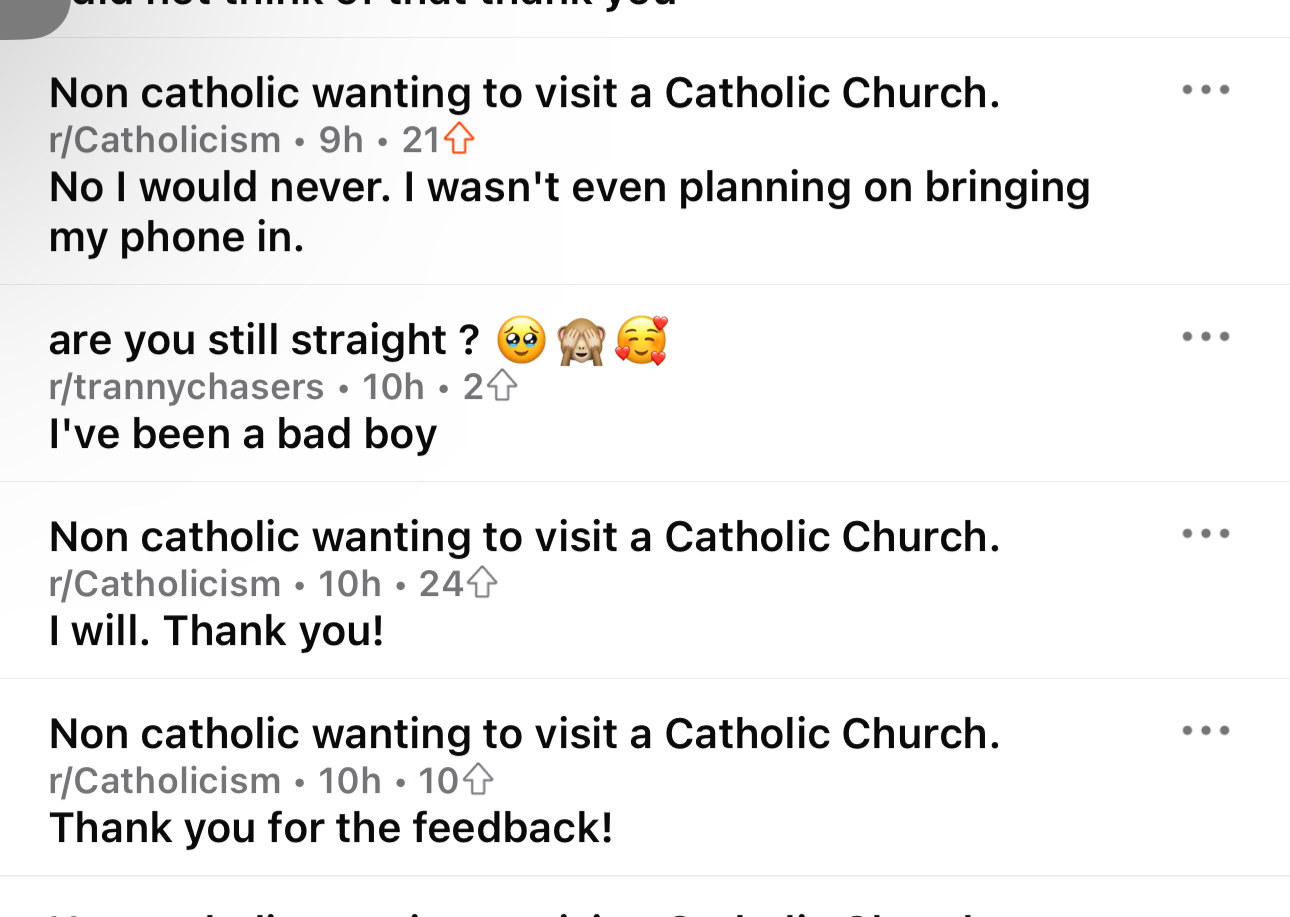Click upvote arrow beside the 10 score
The width and height of the screenshot is (1290, 917).
(x=478, y=780)
